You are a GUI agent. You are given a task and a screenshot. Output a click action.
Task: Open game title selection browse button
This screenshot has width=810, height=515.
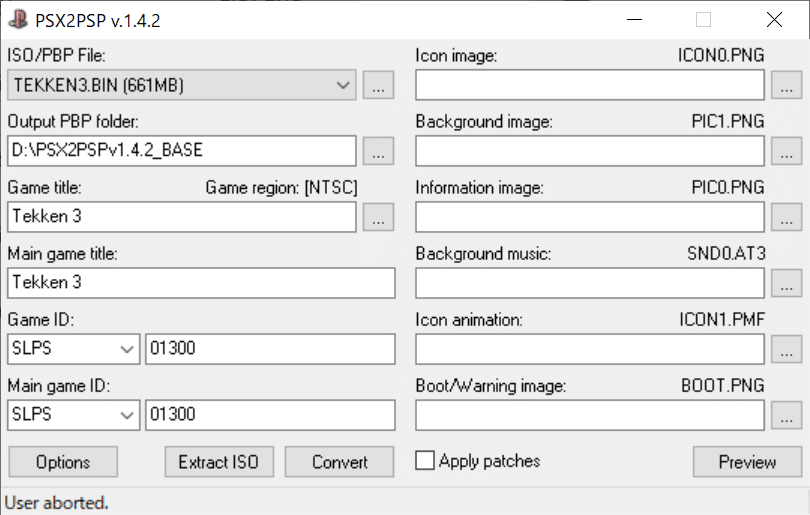(x=378, y=217)
